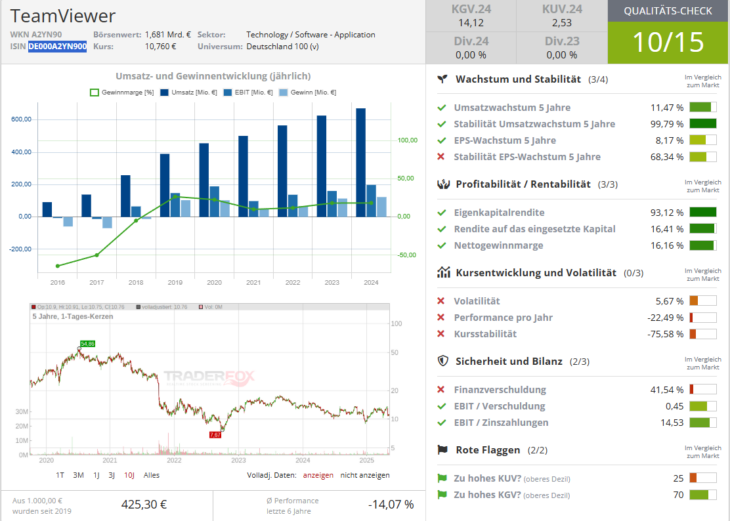730x521 pixels.
Task: Toggle EBIT [Mio. €] legend entry
Action: tap(248, 92)
